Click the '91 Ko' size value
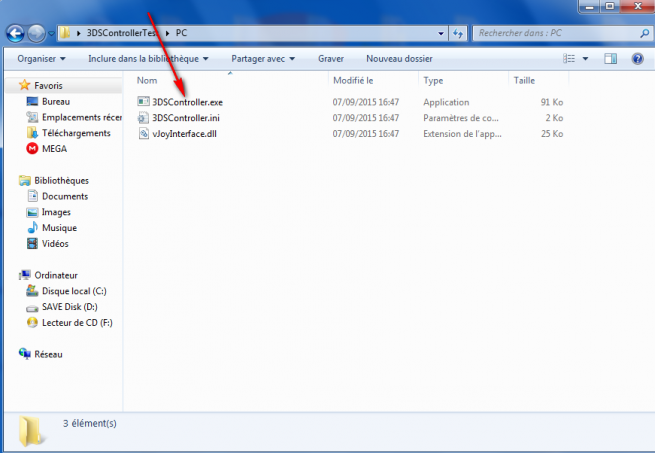 [x=552, y=102]
